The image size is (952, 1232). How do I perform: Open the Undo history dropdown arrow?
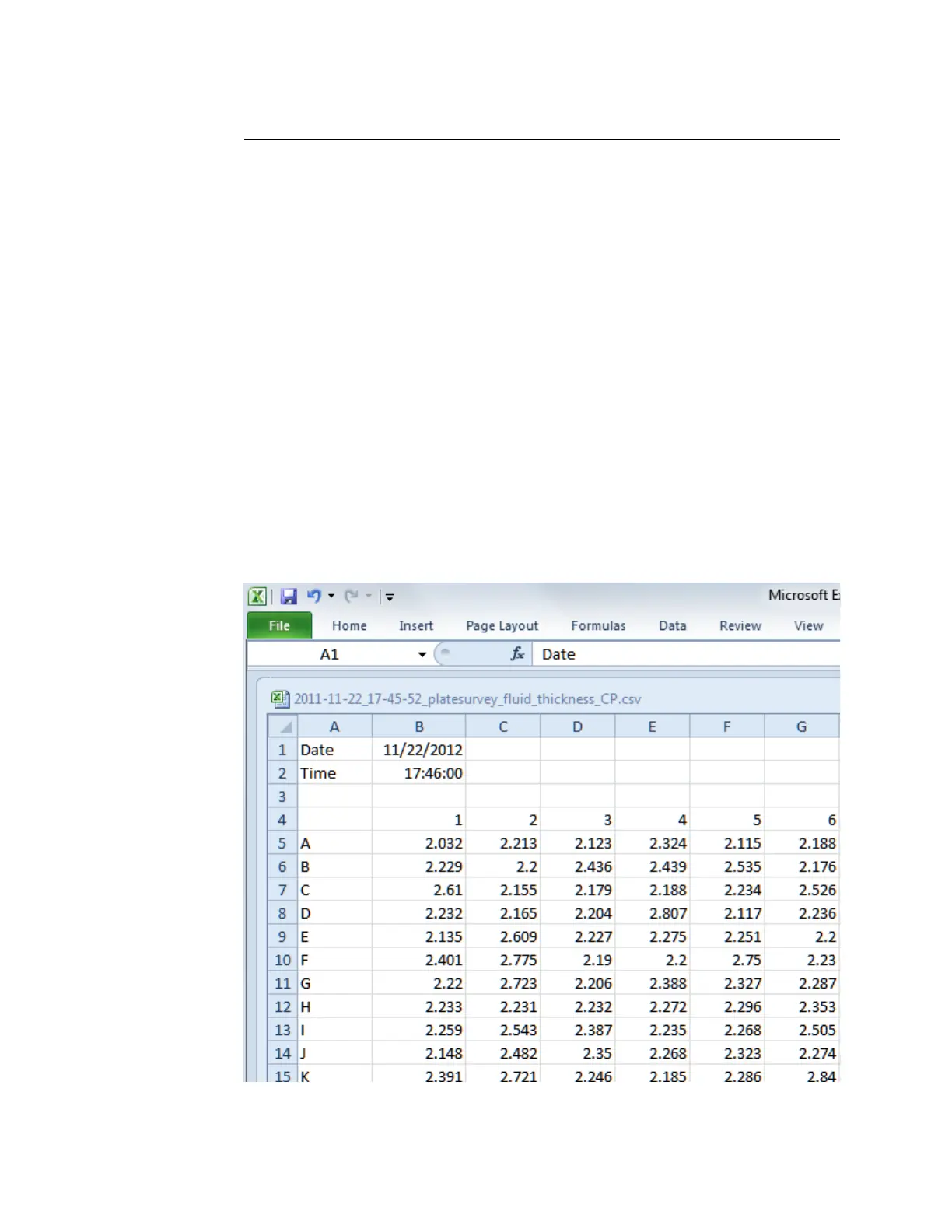coord(331,597)
